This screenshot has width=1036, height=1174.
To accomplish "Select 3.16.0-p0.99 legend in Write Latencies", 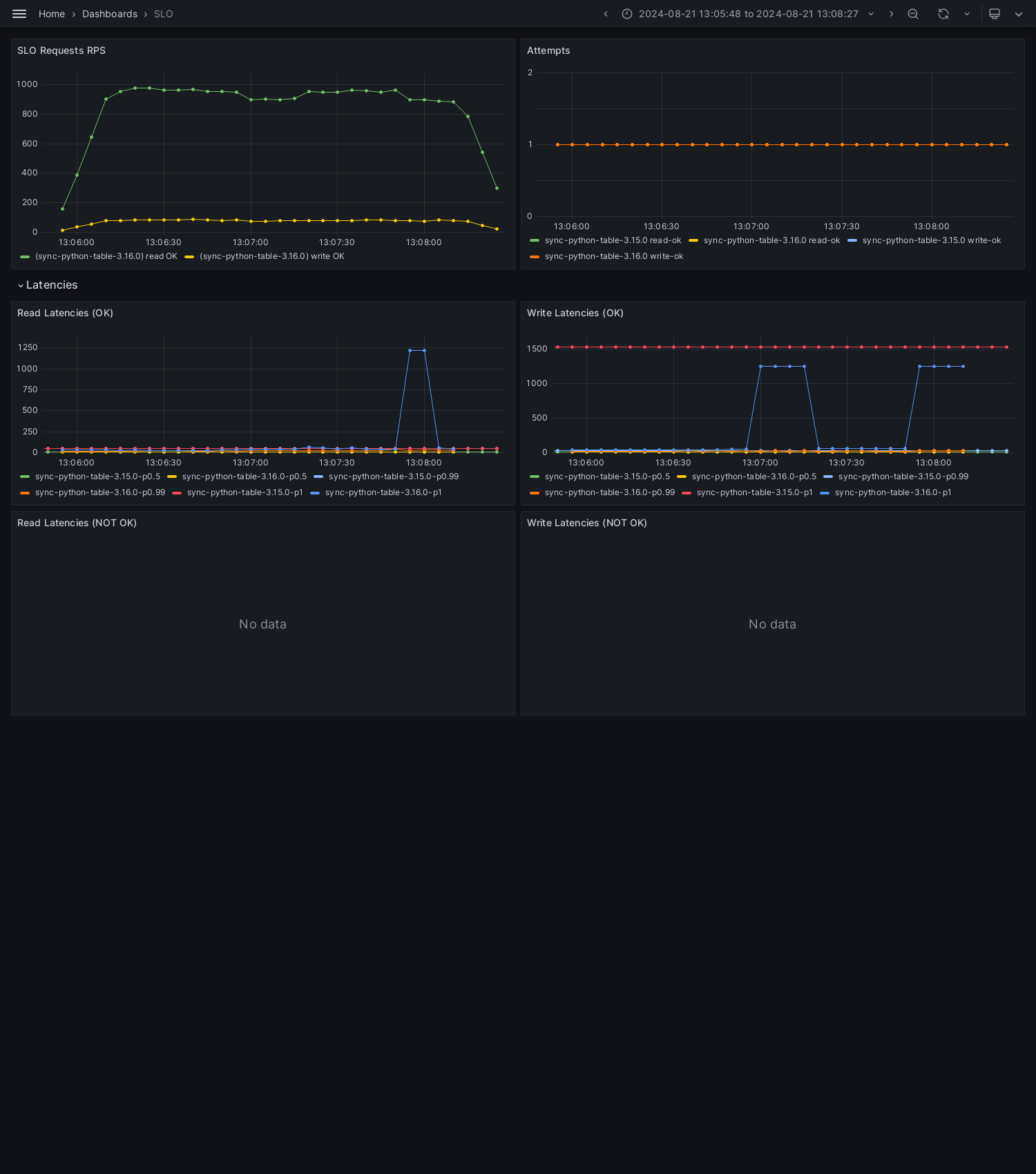I will pyautogui.click(x=610, y=492).
